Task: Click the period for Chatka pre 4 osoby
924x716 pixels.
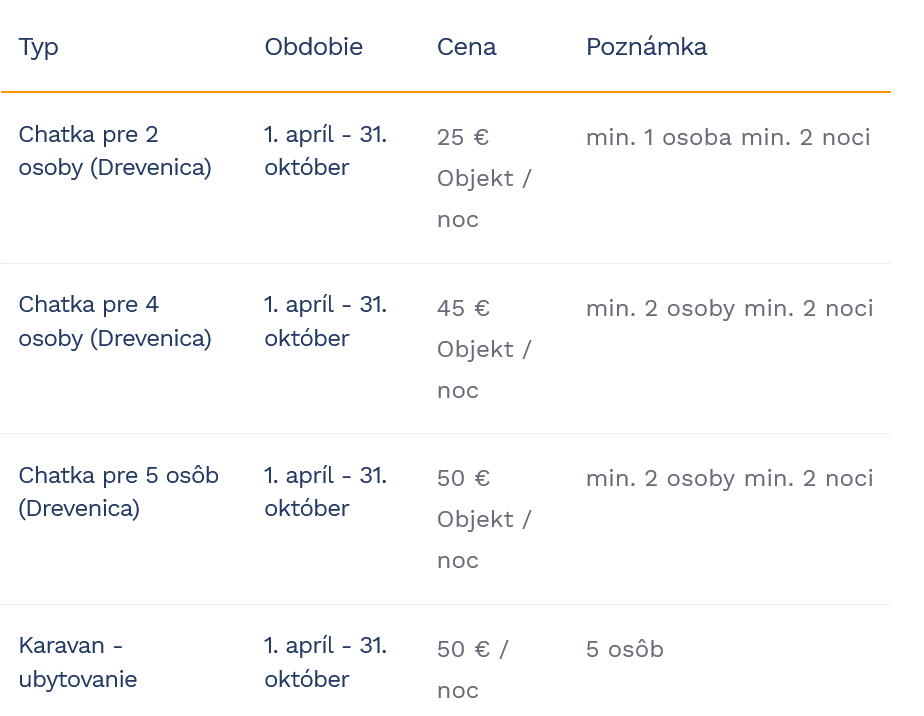Action: 325,321
